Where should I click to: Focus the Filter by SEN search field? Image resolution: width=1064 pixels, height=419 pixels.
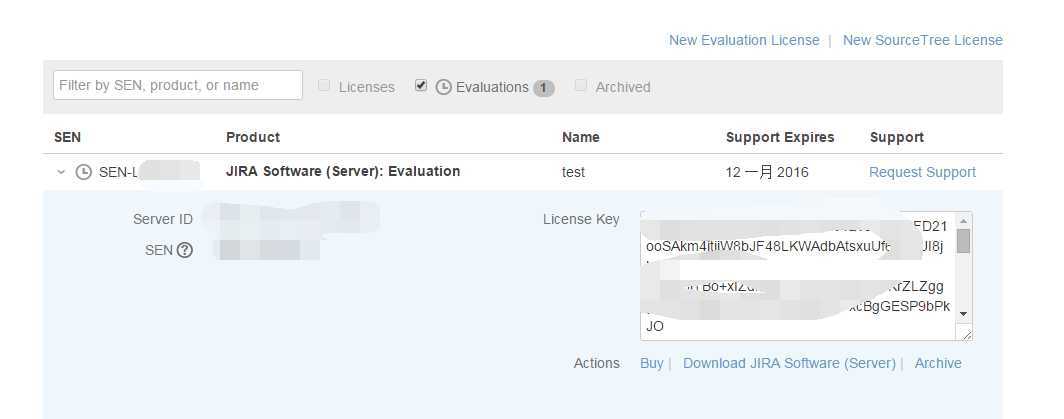pyautogui.click(x=178, y=85)
